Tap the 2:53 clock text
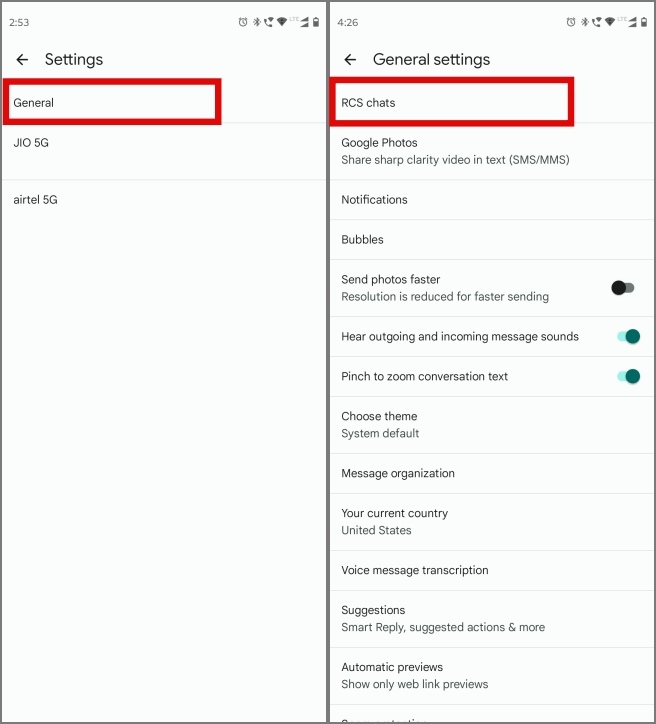This screenshot has width=656, height=724. [x=19, y=22]
